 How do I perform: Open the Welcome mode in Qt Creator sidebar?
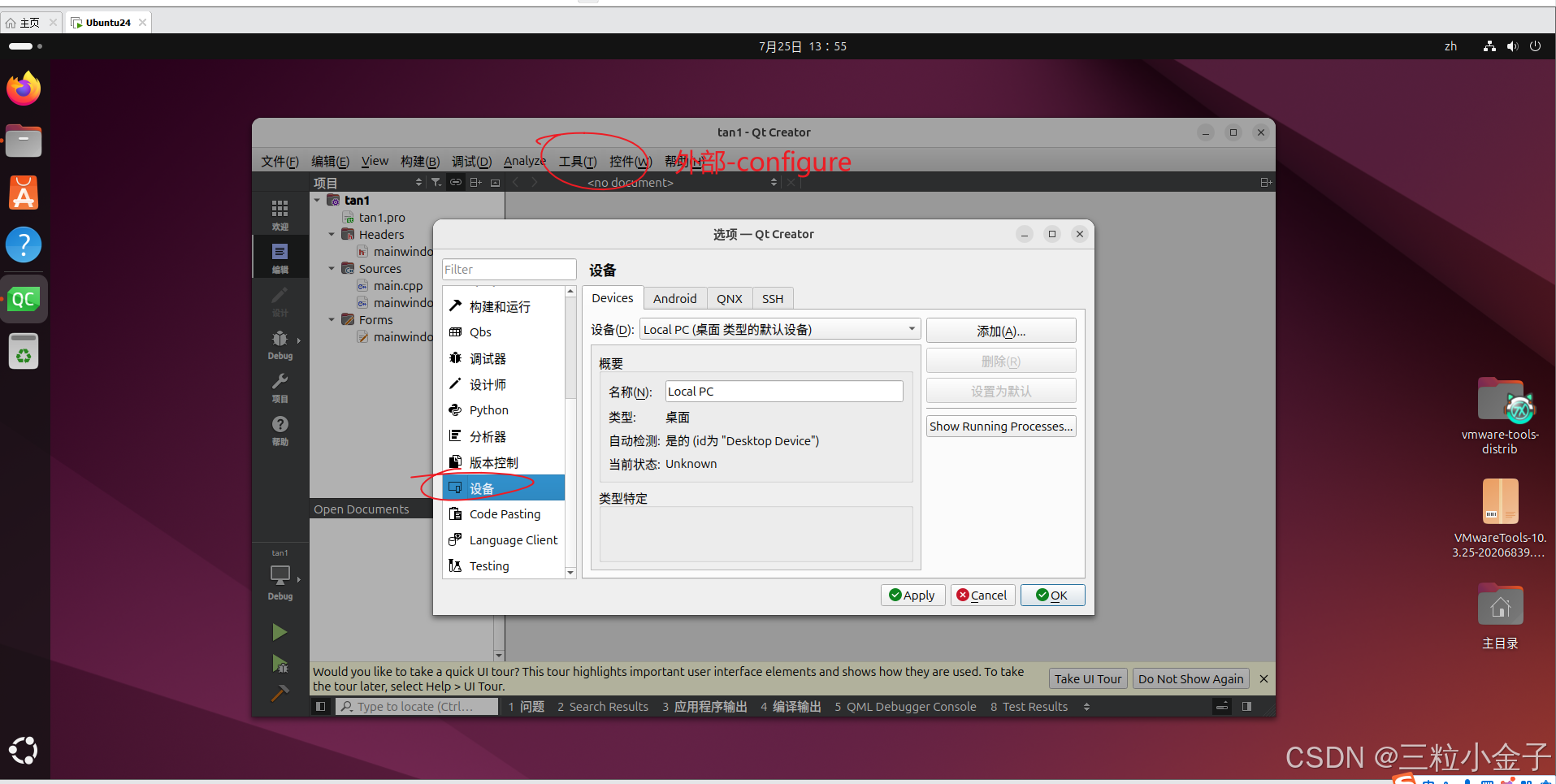280,214
